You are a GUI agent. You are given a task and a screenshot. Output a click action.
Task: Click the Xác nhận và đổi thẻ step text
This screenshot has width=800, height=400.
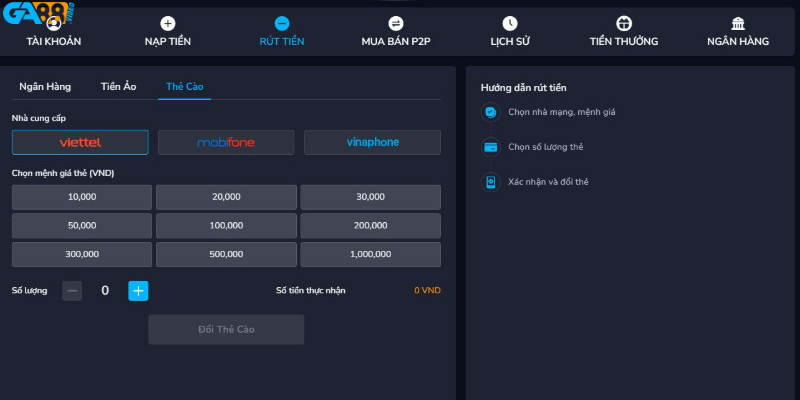coord(548,182)
